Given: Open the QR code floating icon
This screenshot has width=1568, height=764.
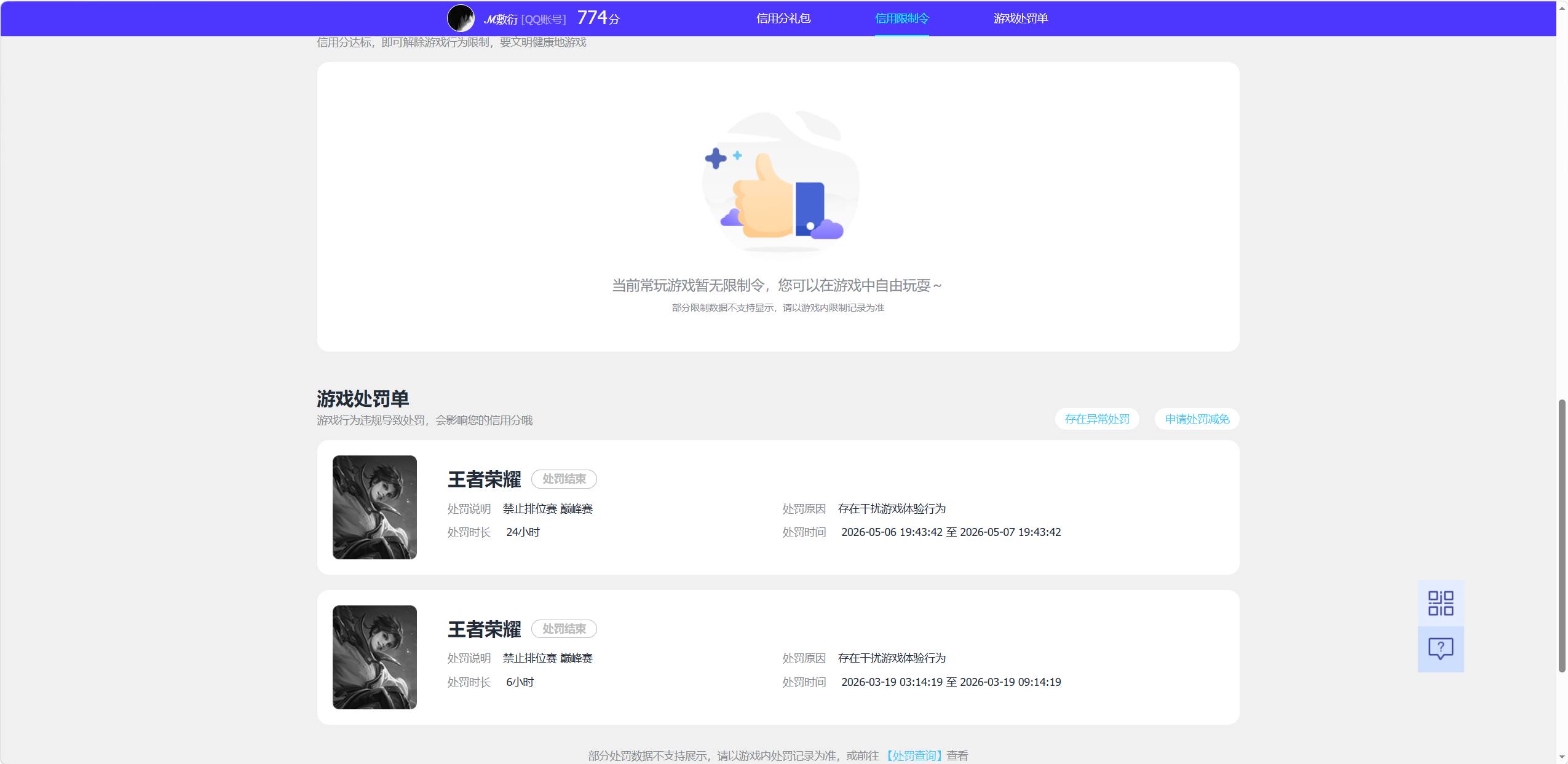Looking at the screenshot, I should point(1441,603).
